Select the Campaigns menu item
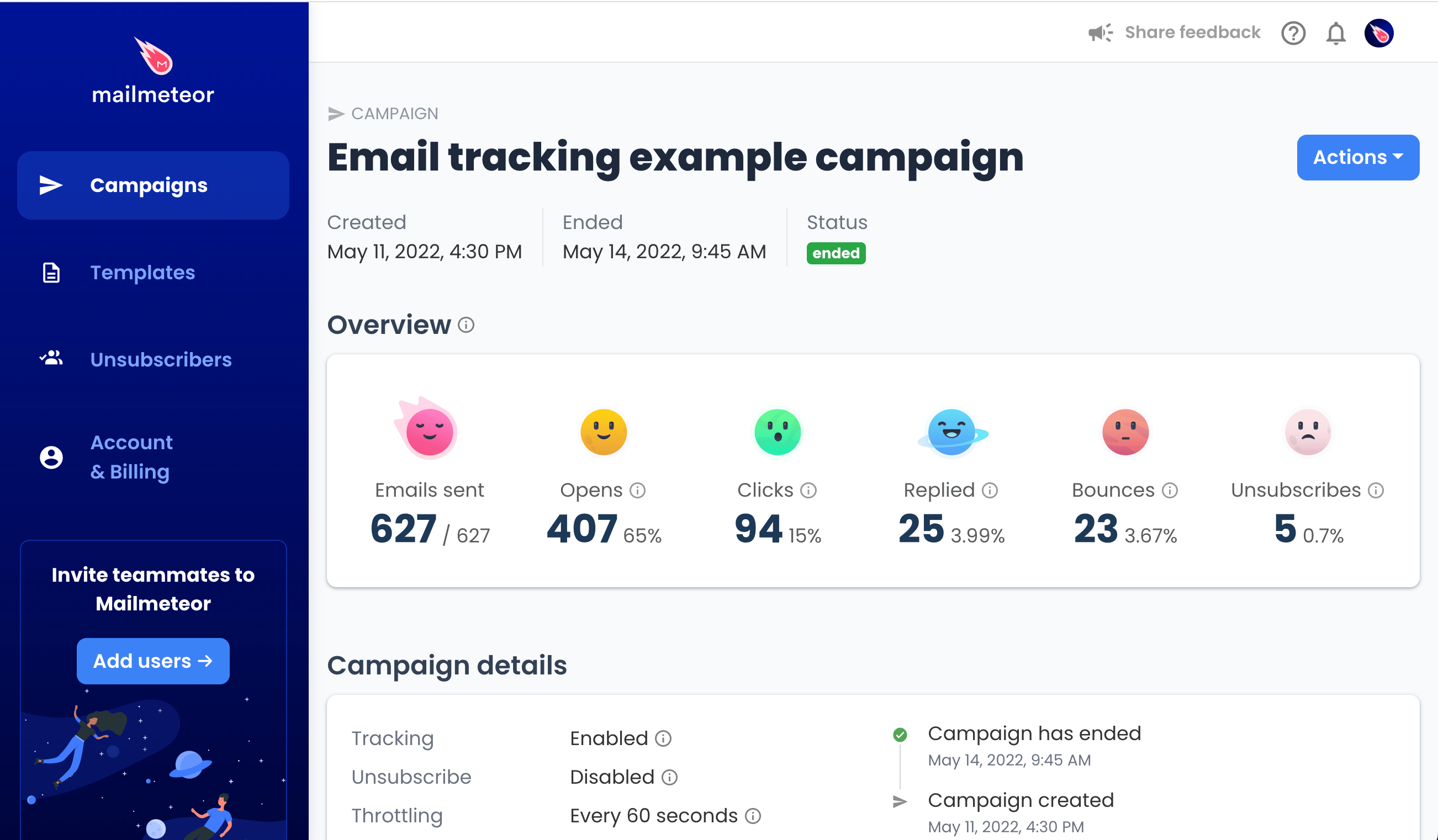Image resolution: width=1438 pixels, height=840 pixels. coord(154,185)
